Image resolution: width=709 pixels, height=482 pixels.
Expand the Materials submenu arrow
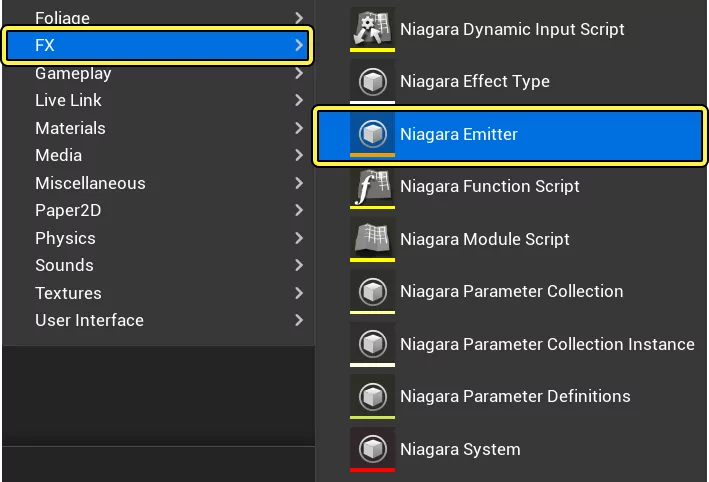[x=298, y=128]
